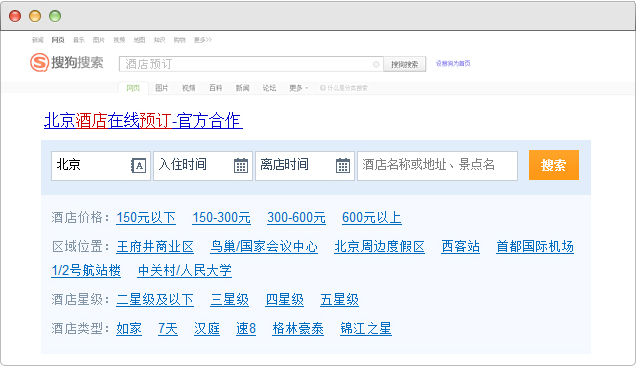Click the city selector icon beside 北京

[138, 165]
